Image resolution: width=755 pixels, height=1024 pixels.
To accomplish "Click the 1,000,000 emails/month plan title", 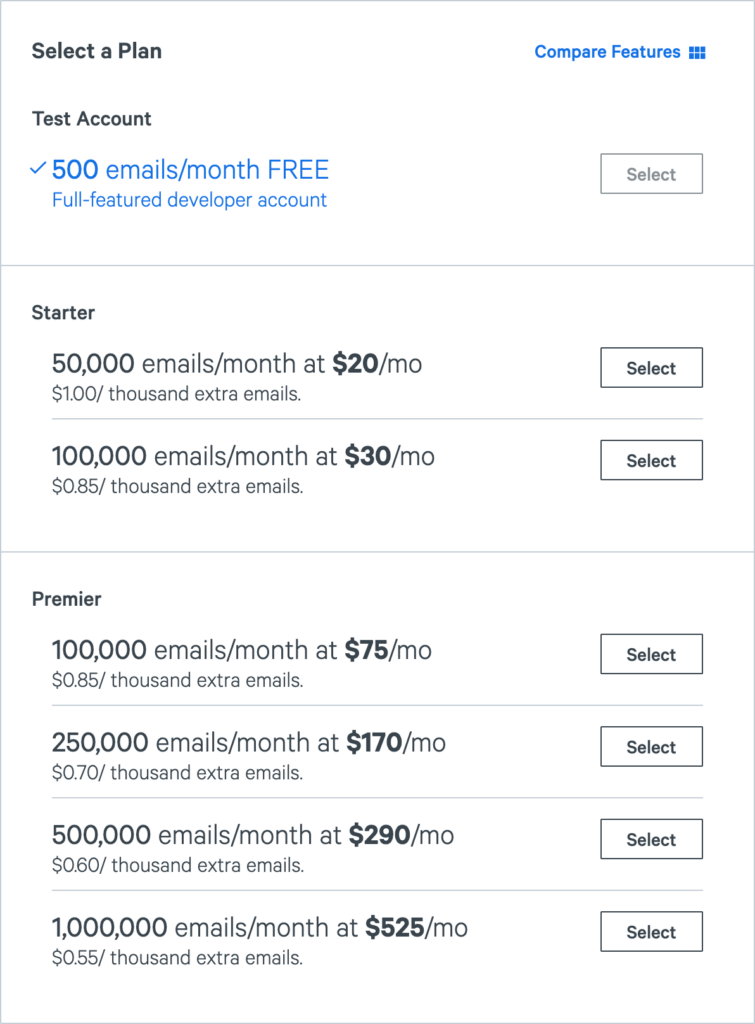I will click(x=259, y=928).
